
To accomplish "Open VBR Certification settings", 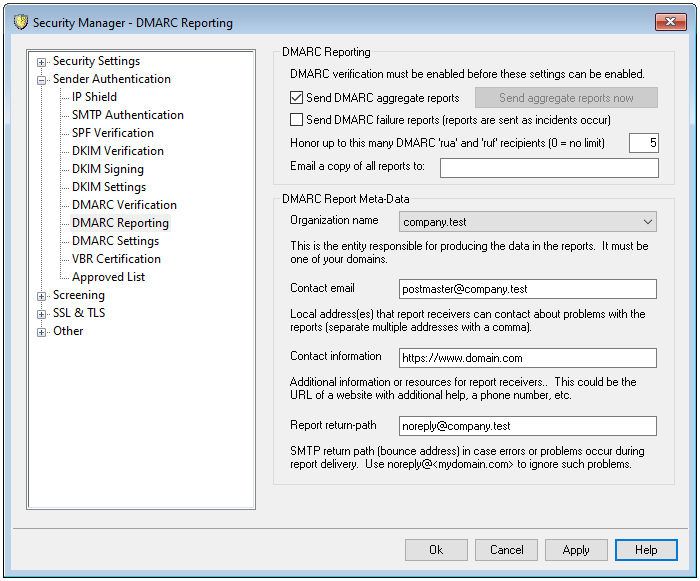I will click(x=116, y=259).
